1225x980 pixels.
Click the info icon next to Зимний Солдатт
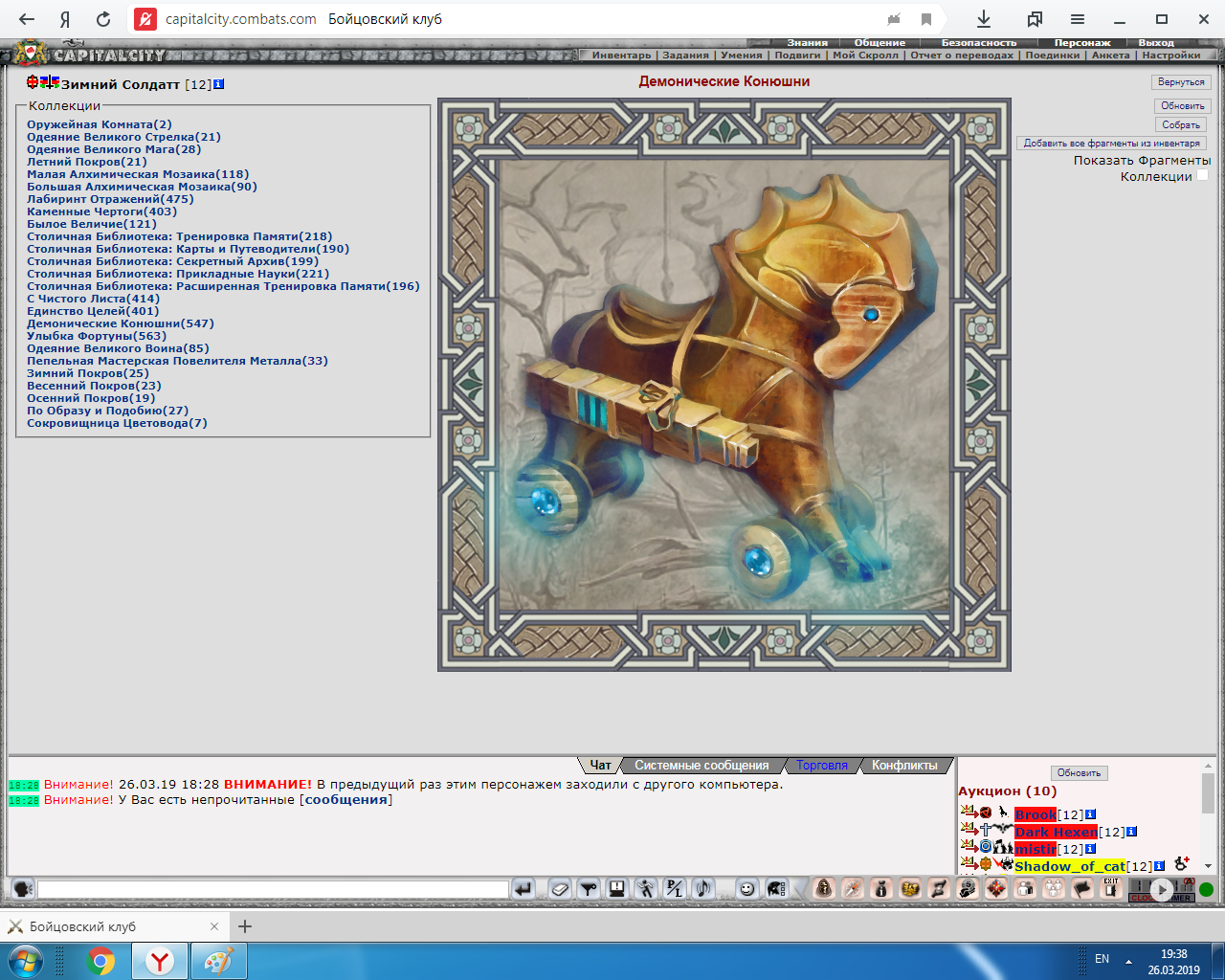(x=218, y=84)
